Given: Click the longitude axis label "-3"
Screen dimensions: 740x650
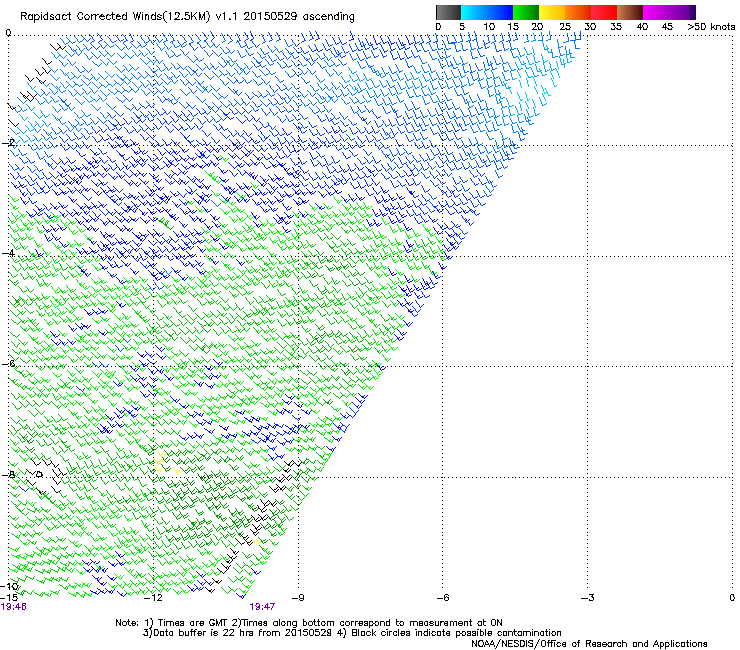Looking at the screenshot, I should click(x=588, y=598).
